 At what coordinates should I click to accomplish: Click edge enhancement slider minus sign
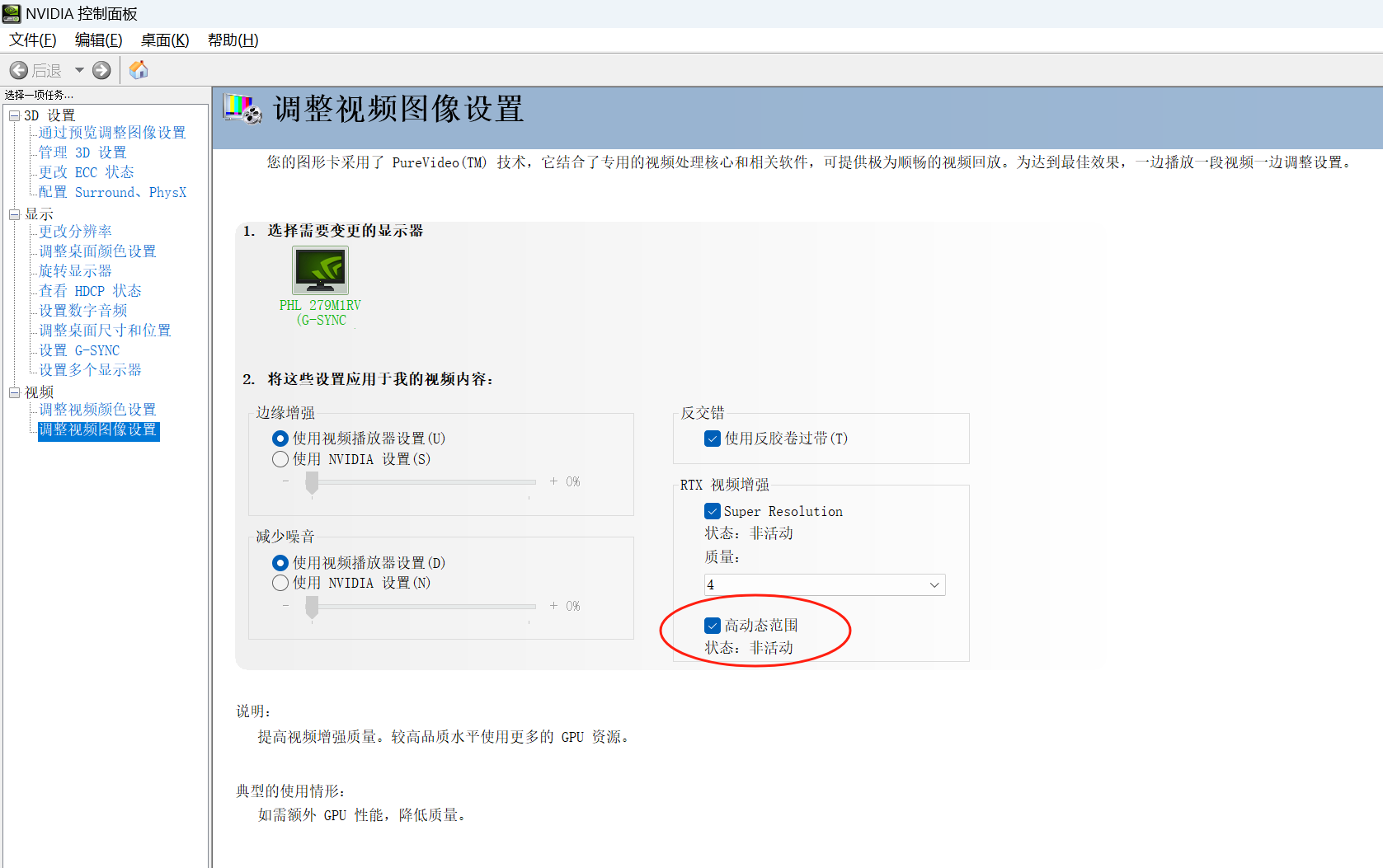pyautogui.click(x=285, y=481)
